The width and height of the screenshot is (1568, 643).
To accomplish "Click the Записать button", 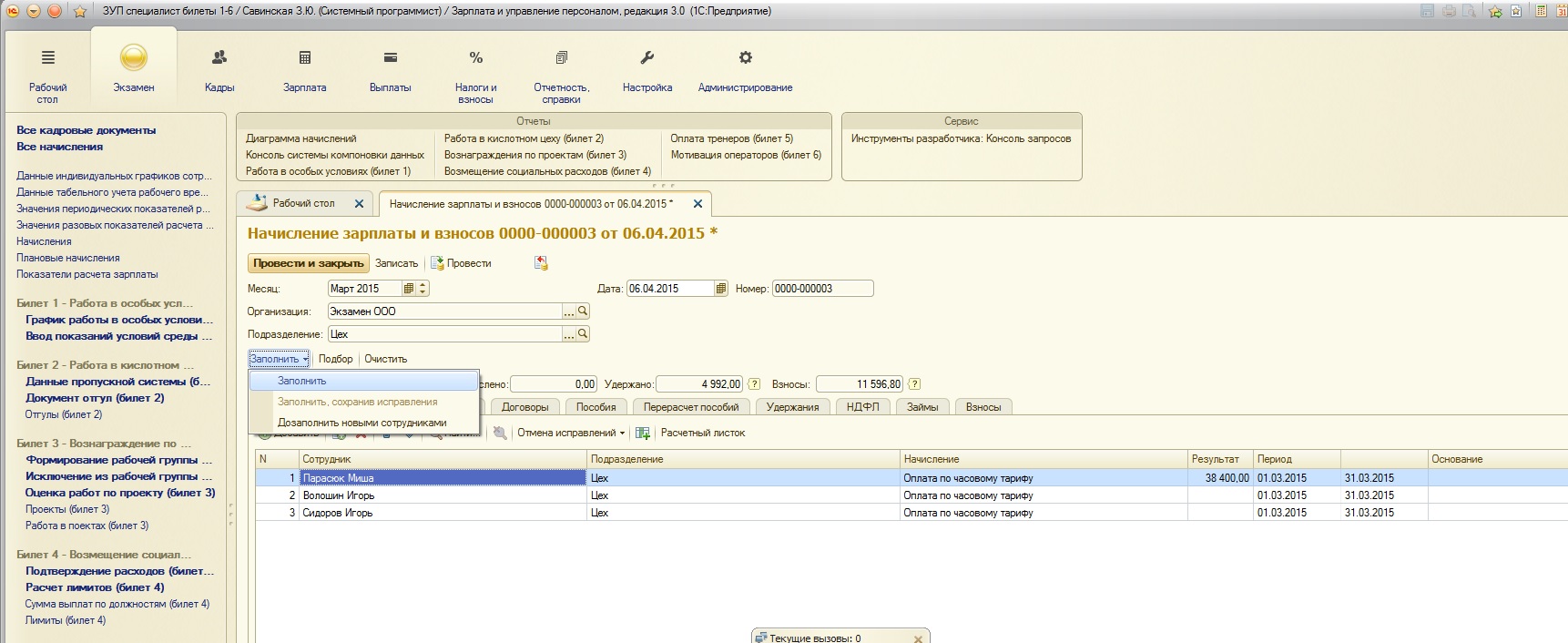I will (x=397, y=263).
